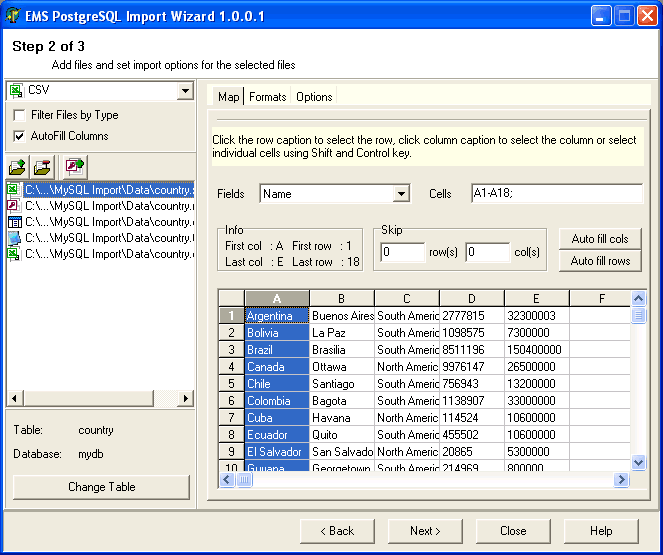Focus the Skip rows input field

pyautogui.click(x=402, y=252)
